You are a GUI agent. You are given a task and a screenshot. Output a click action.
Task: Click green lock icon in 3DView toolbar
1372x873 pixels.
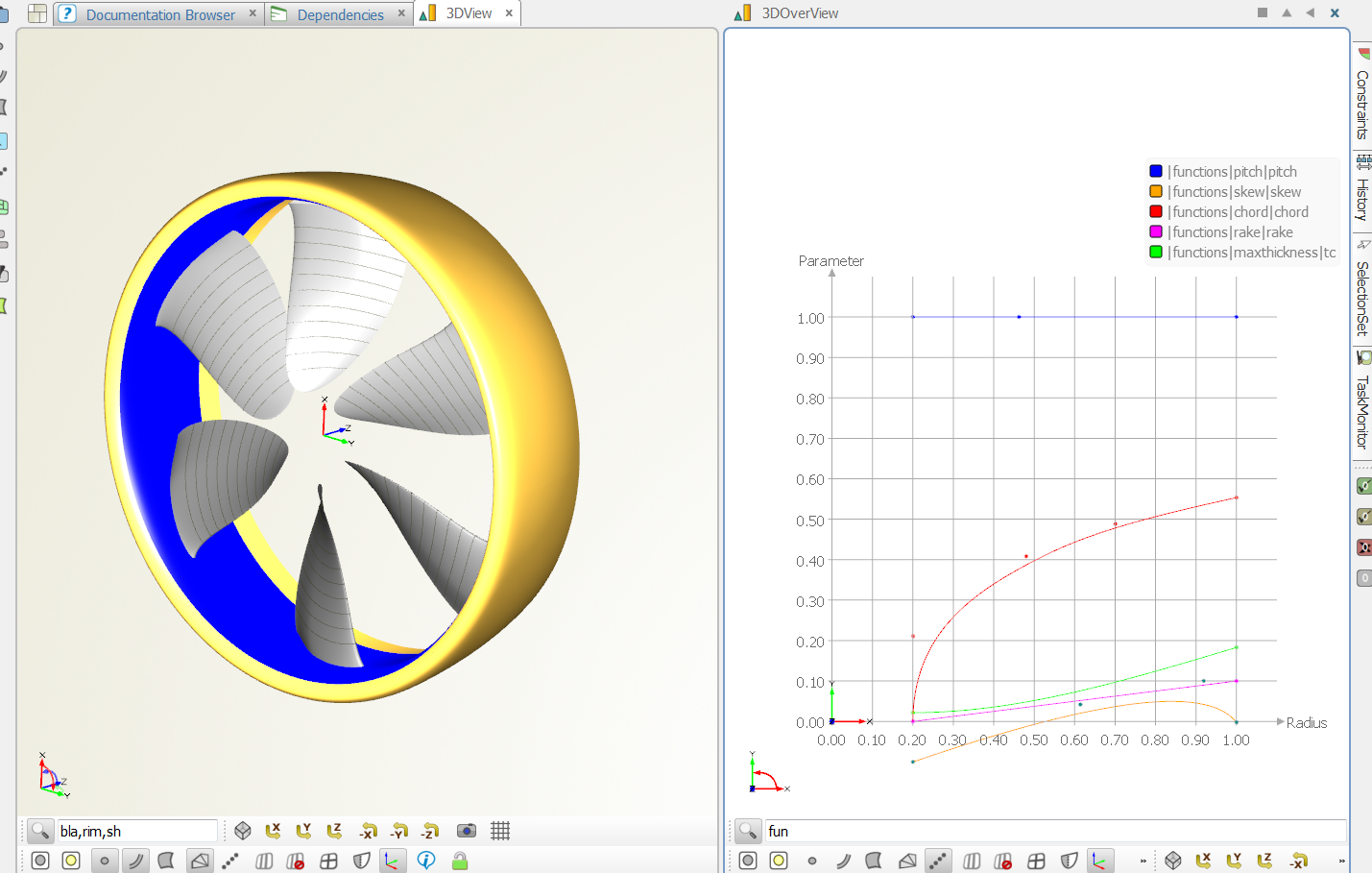pyautogui.click(x=460, y=861)
